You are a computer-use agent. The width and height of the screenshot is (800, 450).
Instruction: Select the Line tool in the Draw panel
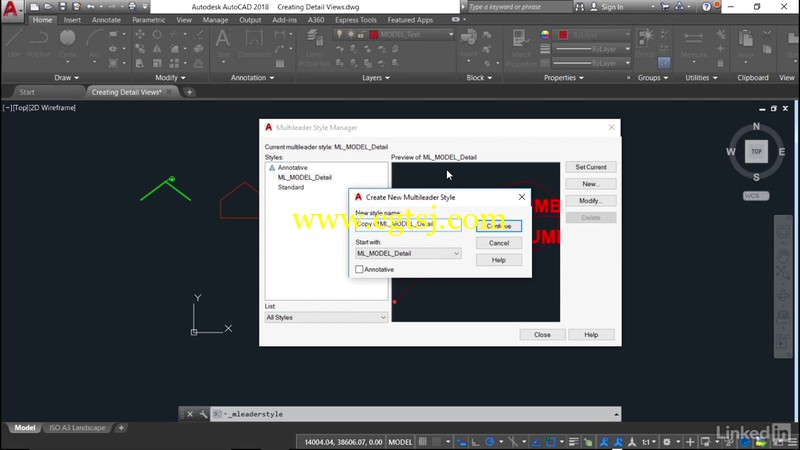click(x=14, y=41)
